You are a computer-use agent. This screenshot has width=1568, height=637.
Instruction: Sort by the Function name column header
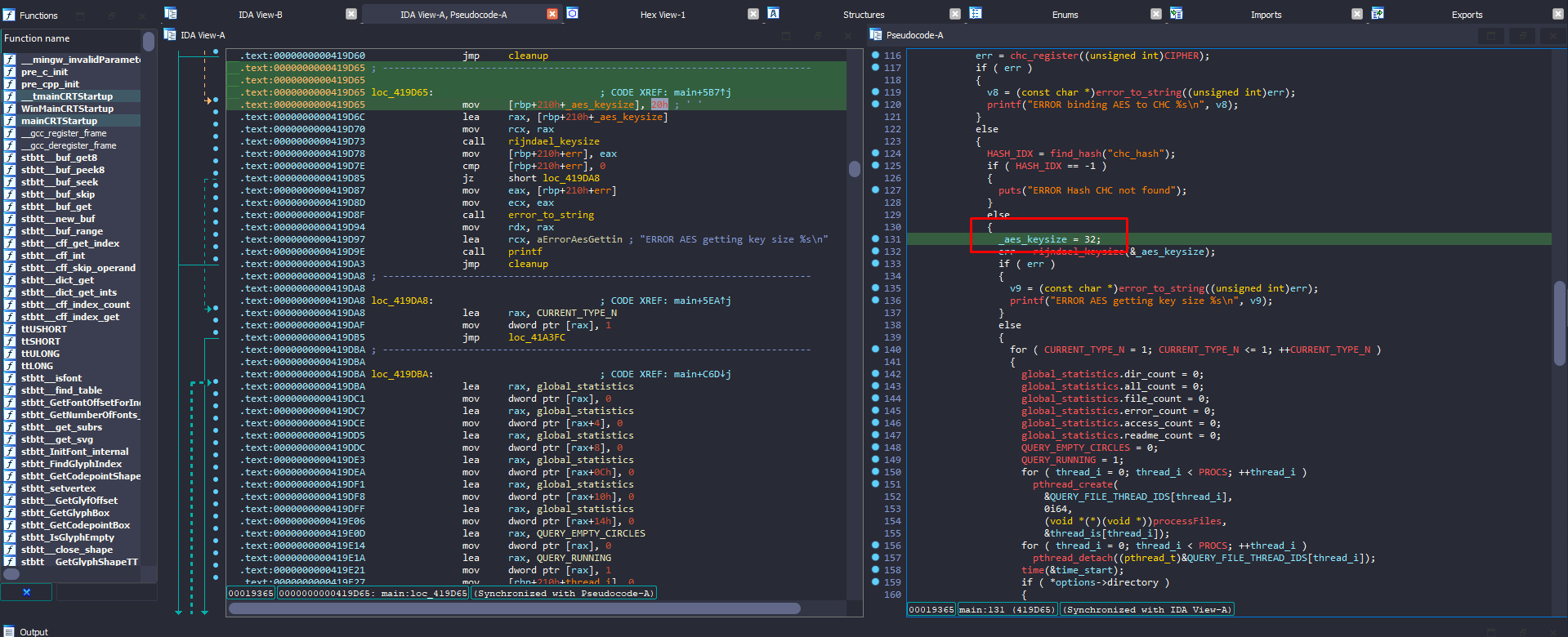pos(71,38)
